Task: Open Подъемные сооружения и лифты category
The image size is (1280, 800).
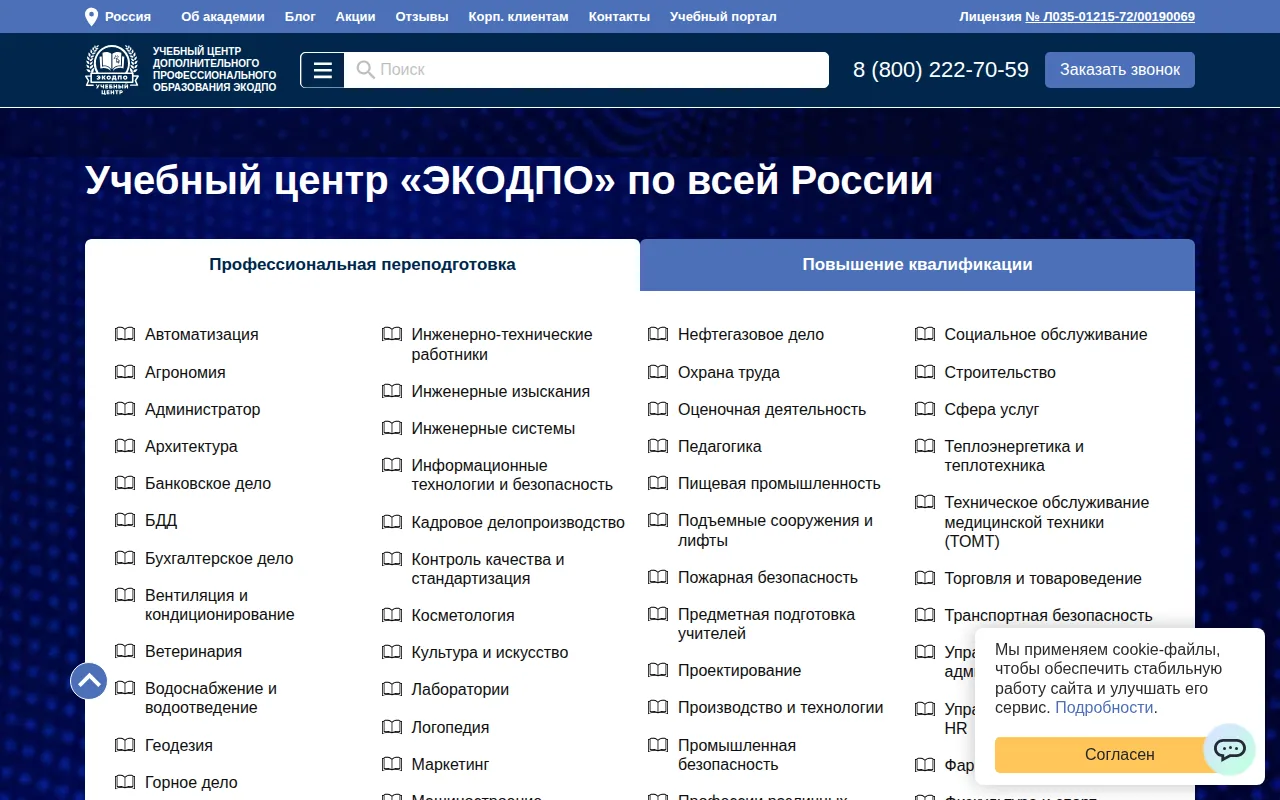Action: 775,530
